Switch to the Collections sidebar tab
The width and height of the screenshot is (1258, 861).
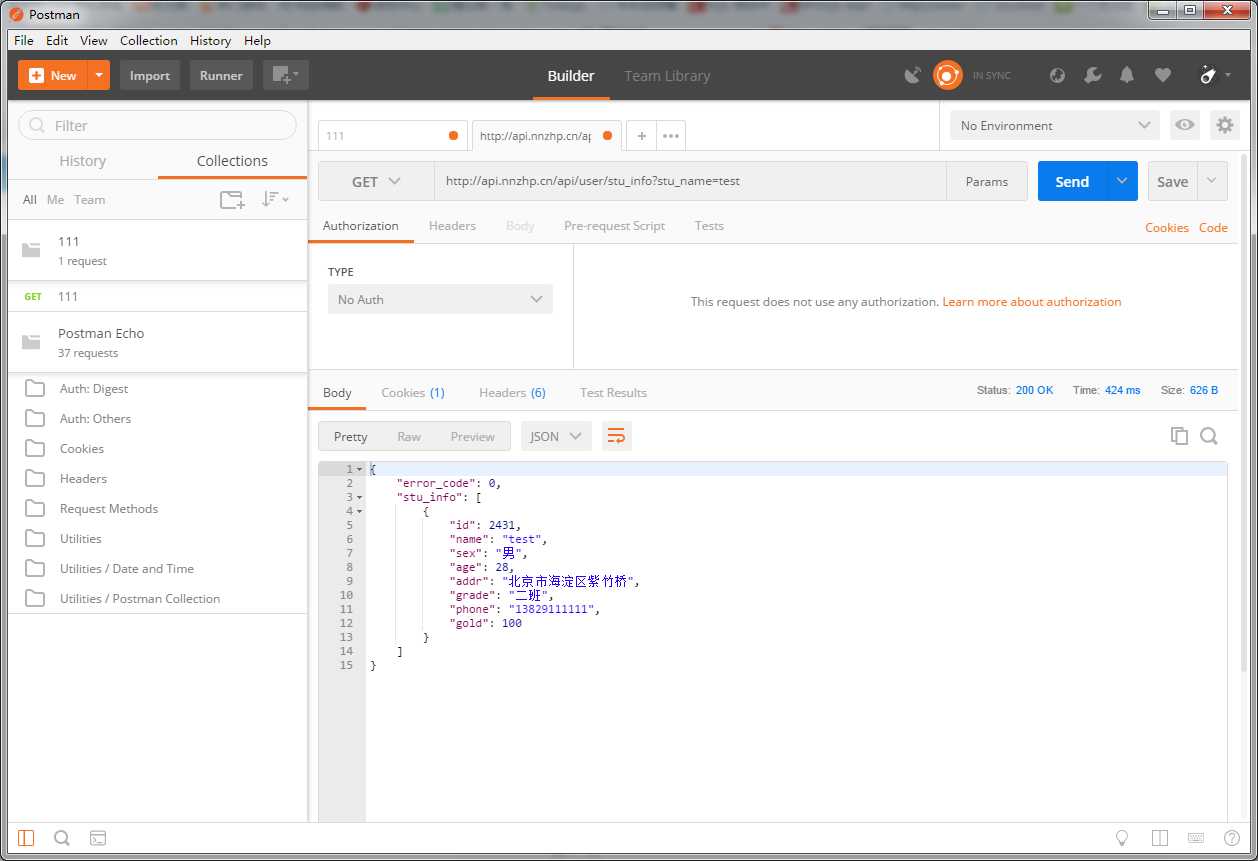[232, 161]
